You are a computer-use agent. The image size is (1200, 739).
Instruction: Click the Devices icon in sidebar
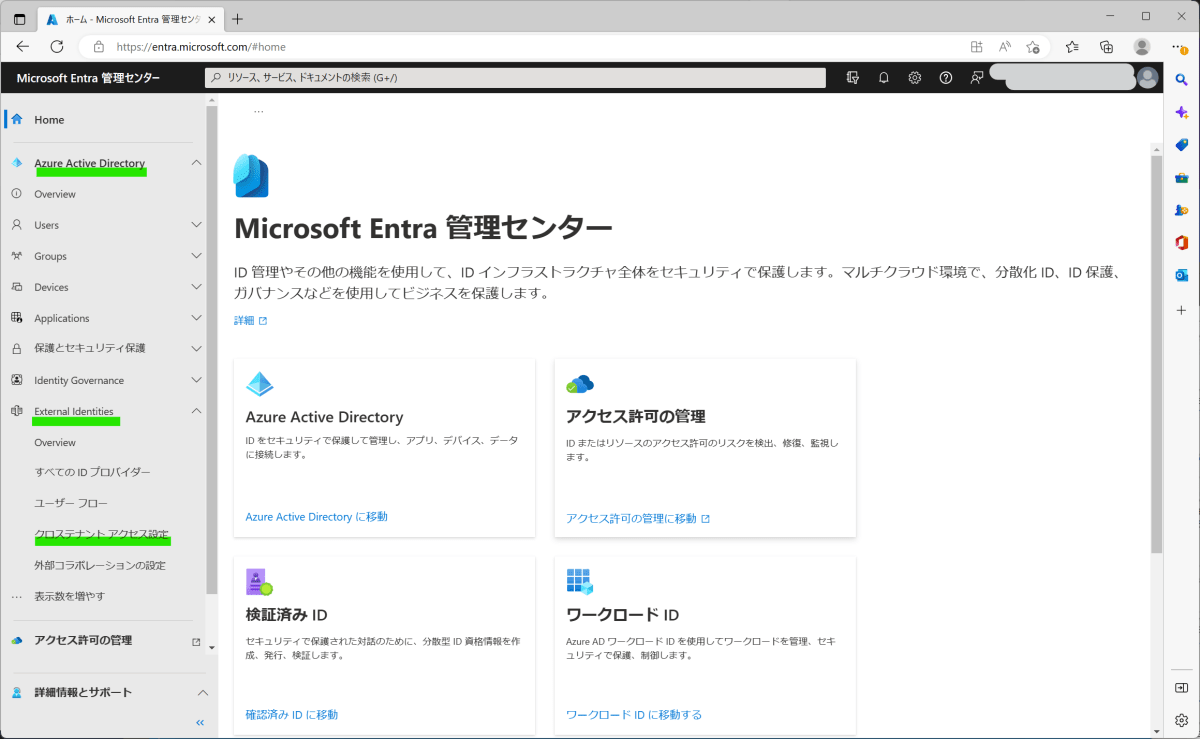coord(16,287)
